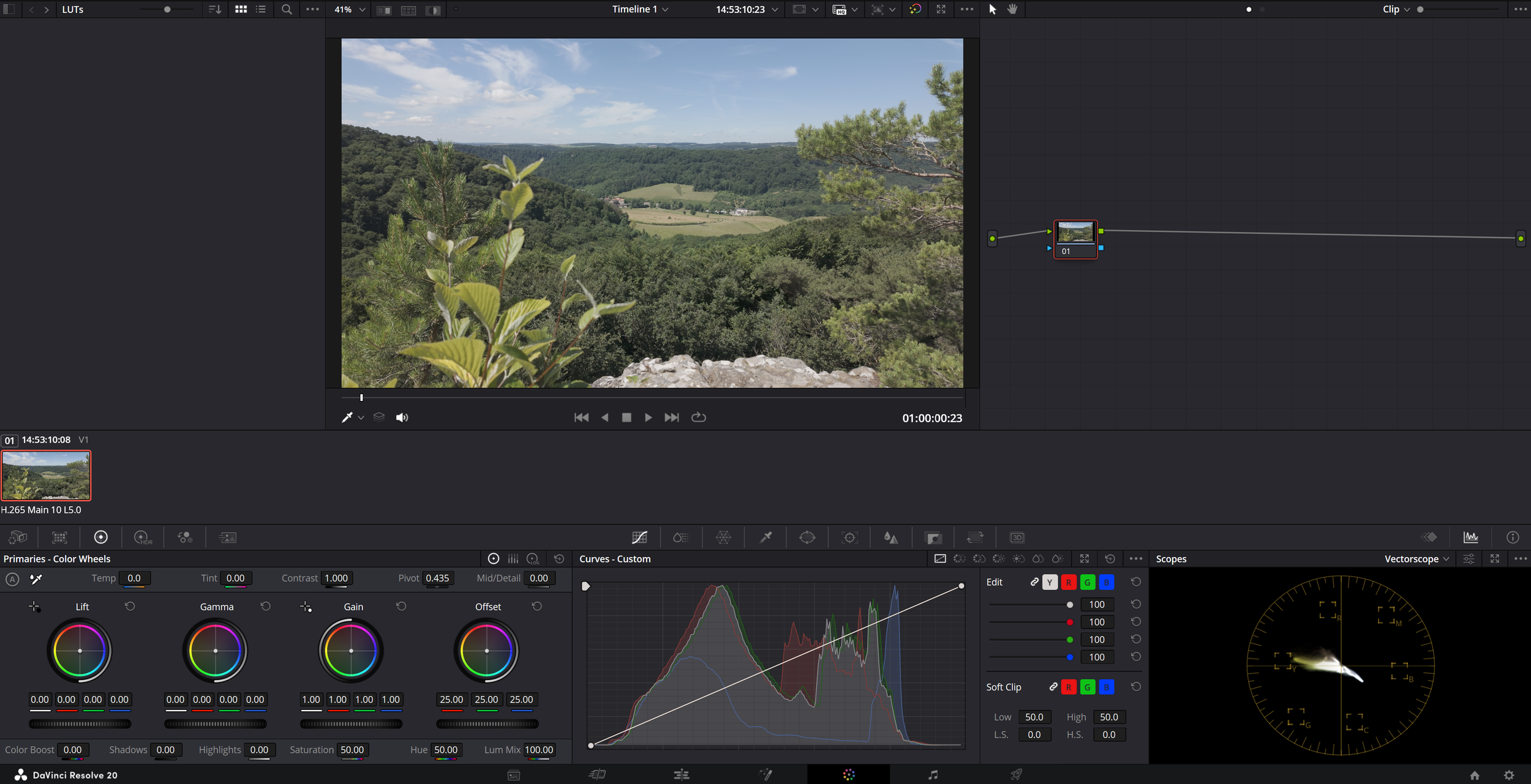
Task: Mute viewer audio speaker
Action: (402, 417)
